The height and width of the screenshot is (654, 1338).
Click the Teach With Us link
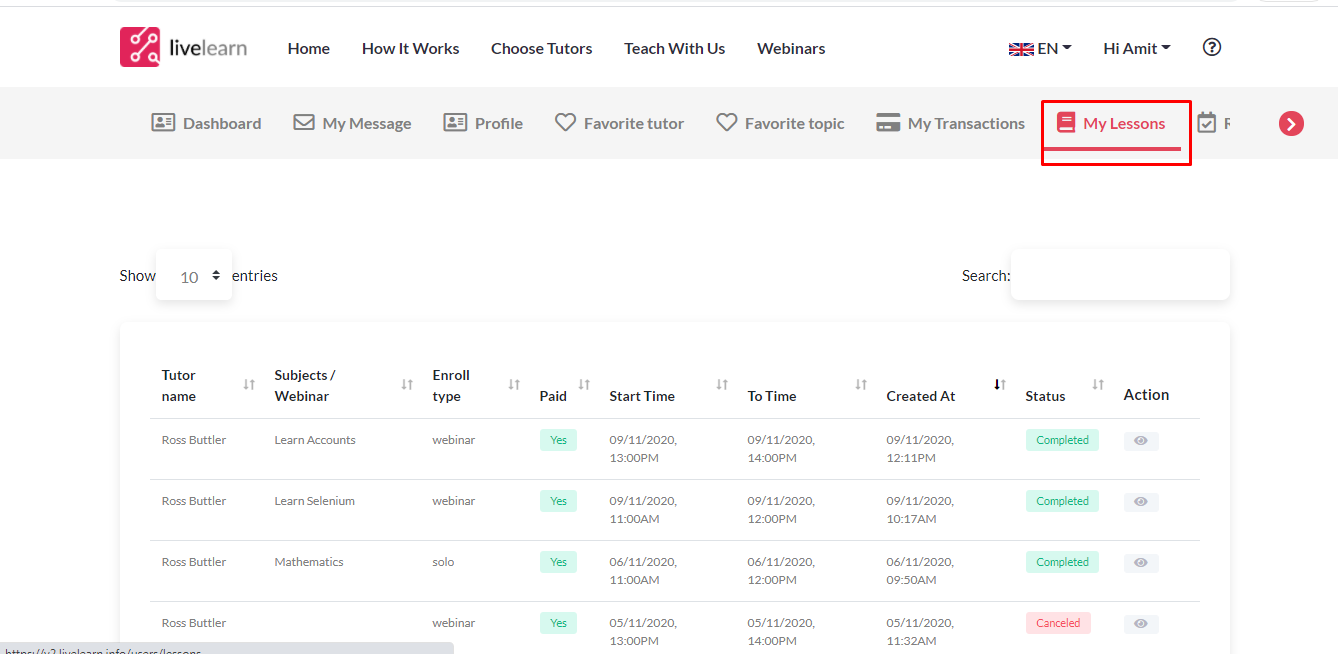tap(674, 48)
